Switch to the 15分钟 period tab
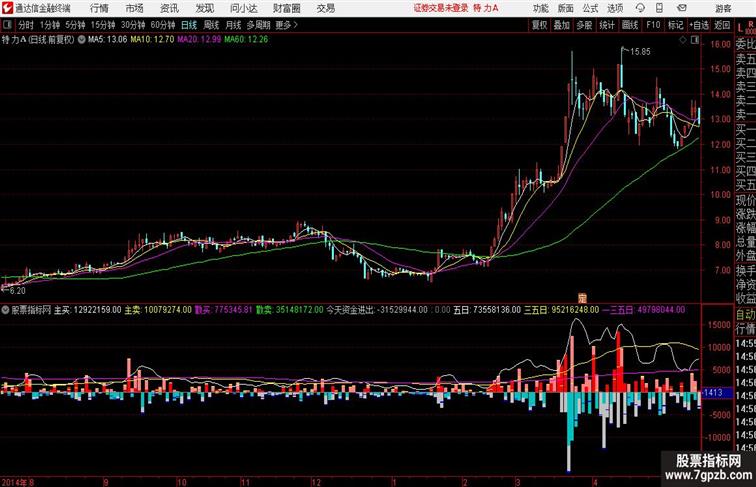 [x=103, y=25]
